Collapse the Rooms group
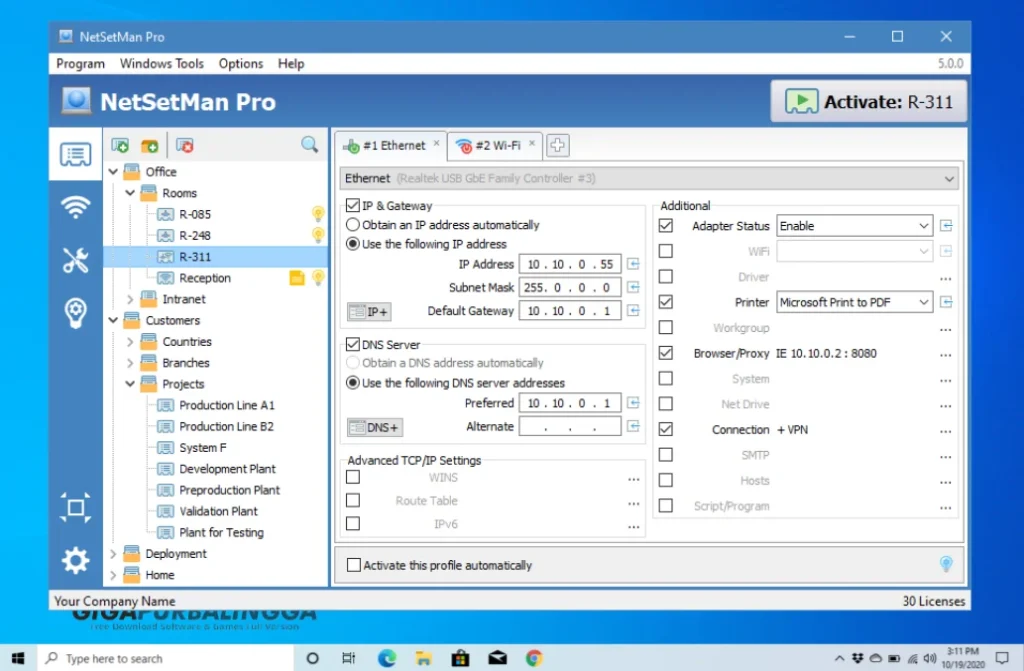 128,192
